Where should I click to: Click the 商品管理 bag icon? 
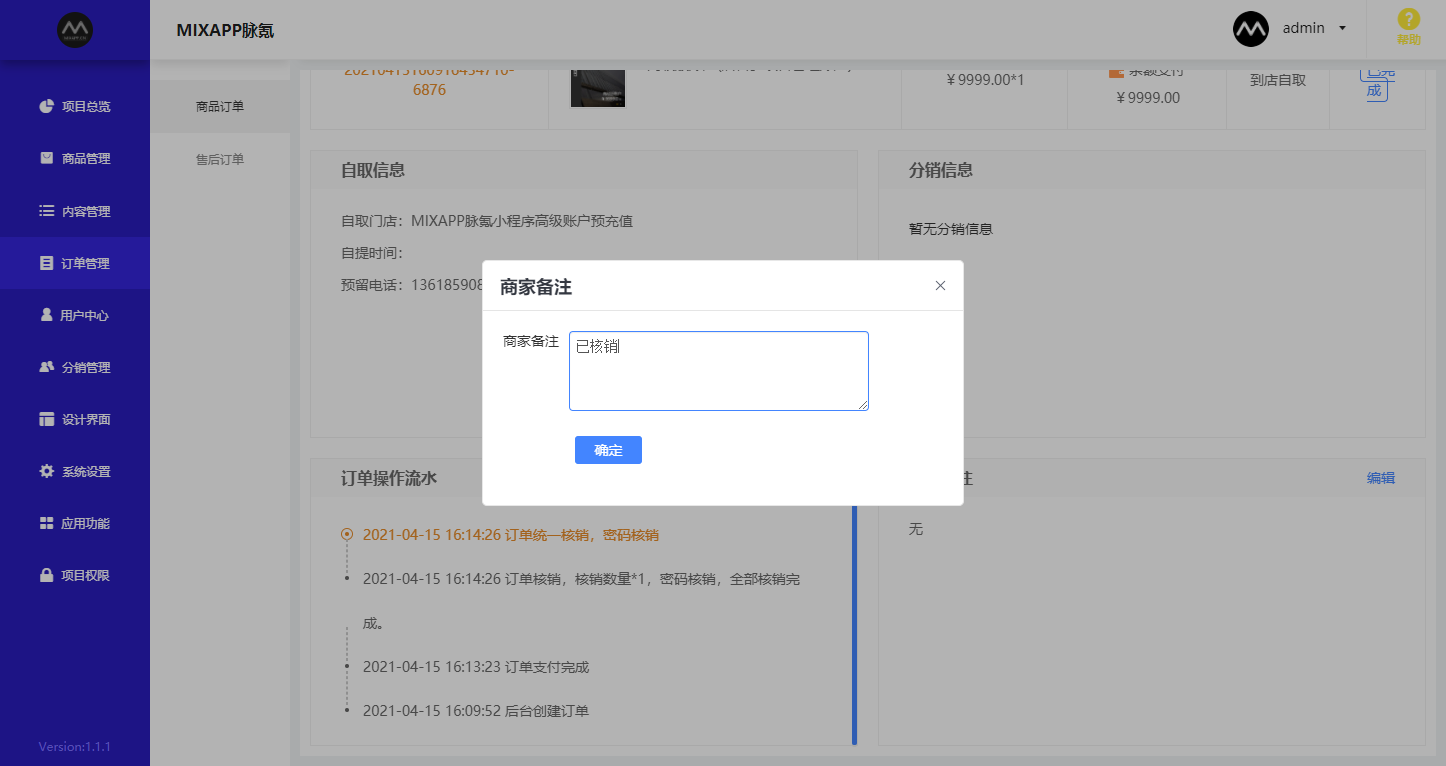tap(46, 158)
